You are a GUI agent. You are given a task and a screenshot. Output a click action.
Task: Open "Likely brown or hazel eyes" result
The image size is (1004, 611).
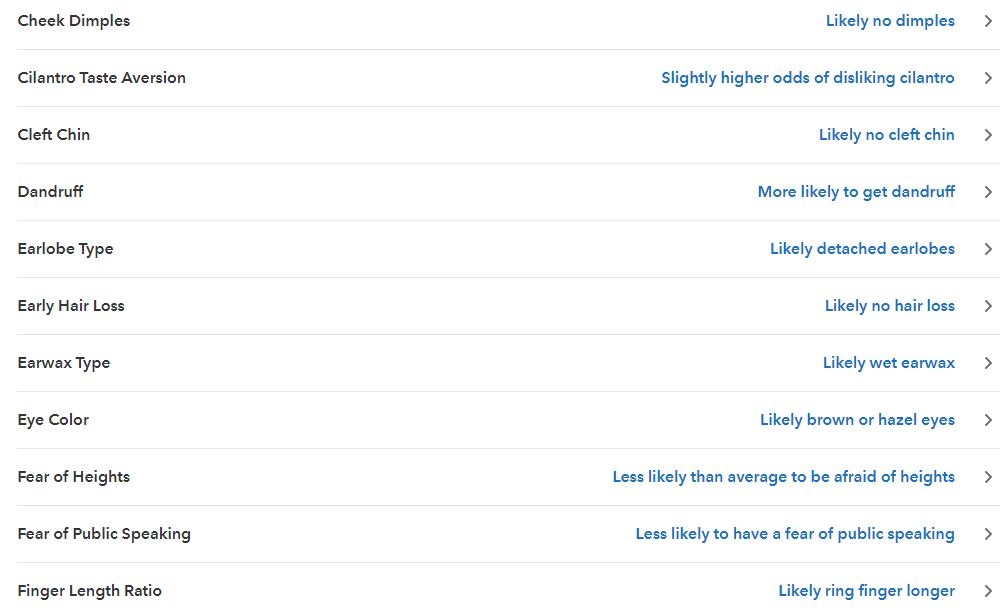[857, 420]
